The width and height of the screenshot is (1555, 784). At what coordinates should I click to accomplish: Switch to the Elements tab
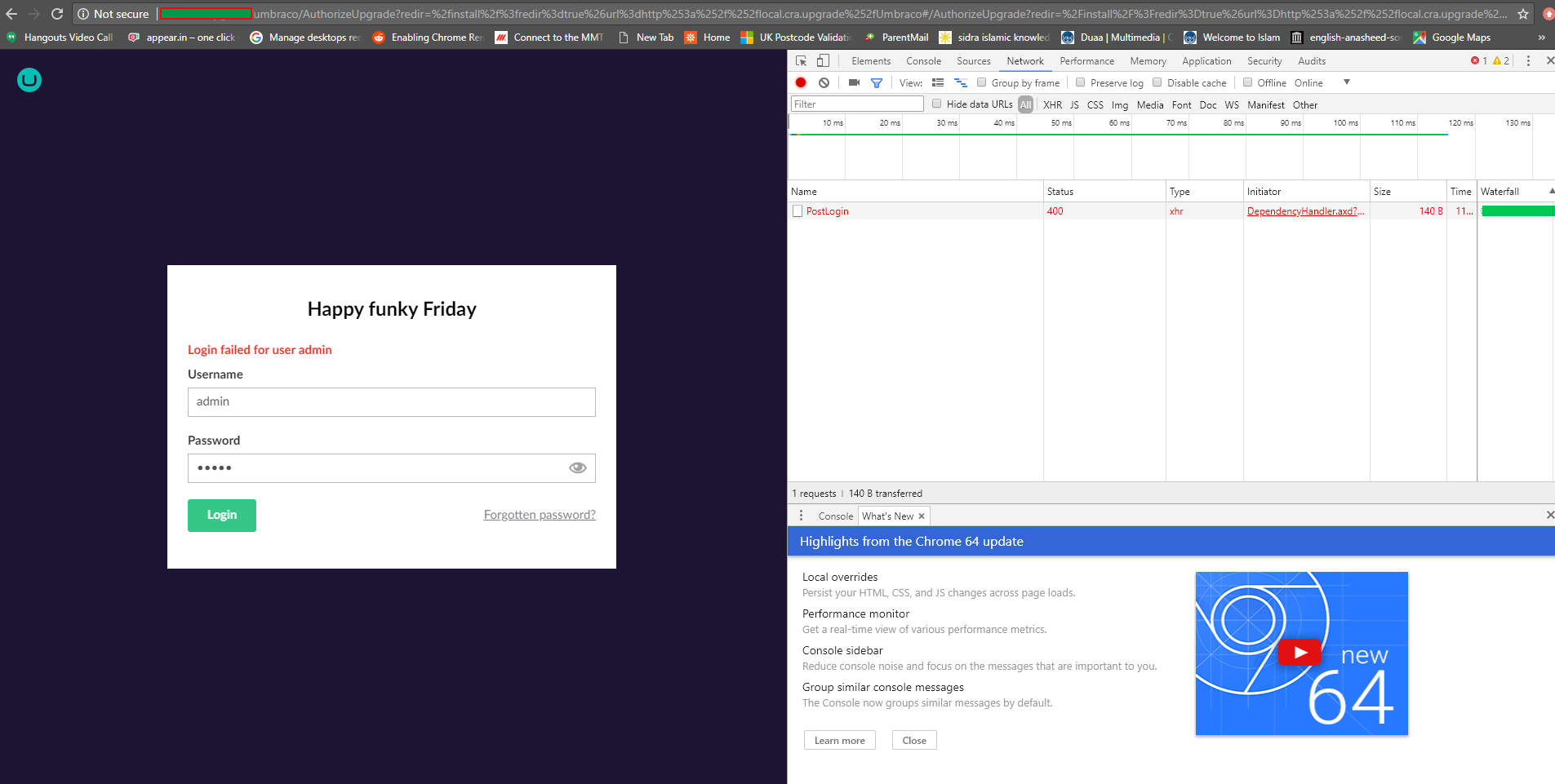click(x=870, y=61)
